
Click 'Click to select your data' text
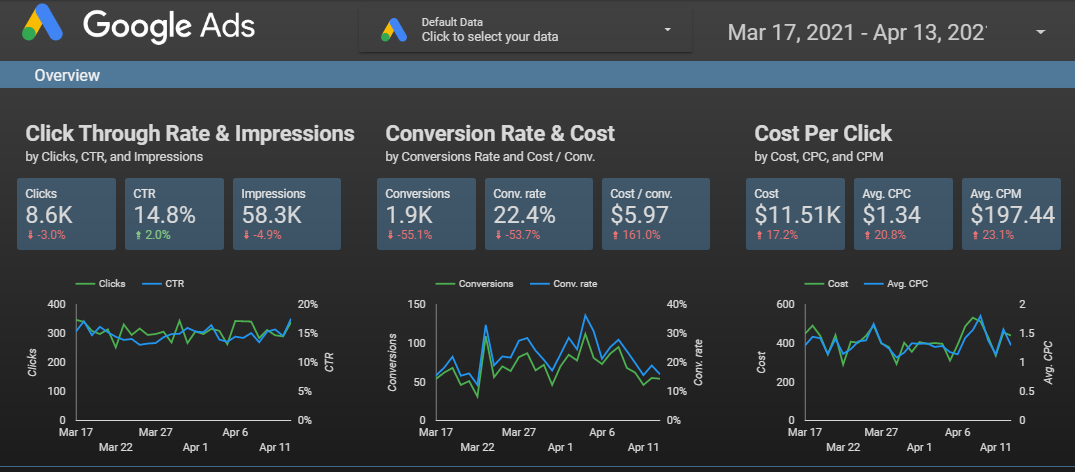click(490, 37)
